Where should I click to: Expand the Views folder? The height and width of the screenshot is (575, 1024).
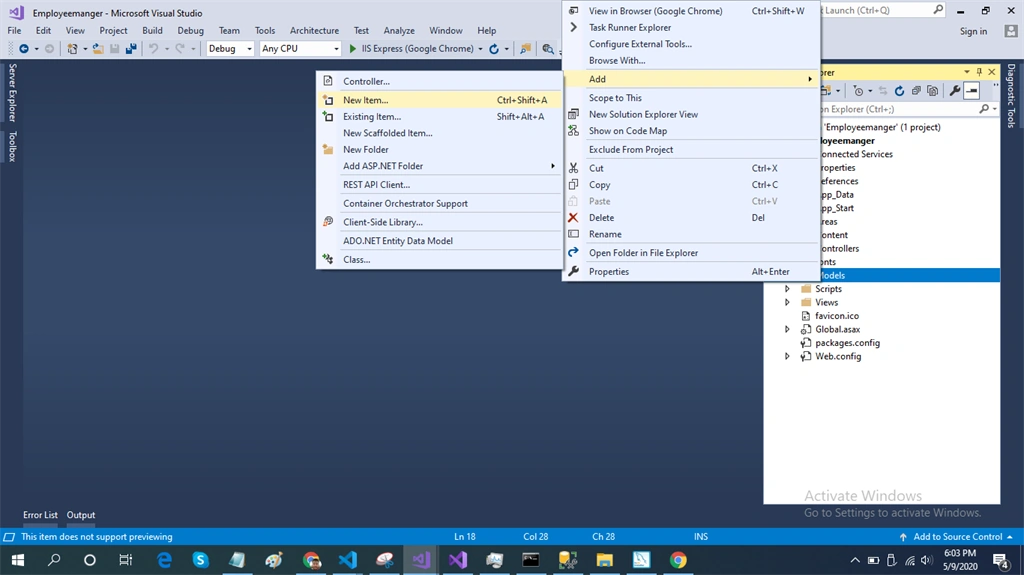pos(787,303)
